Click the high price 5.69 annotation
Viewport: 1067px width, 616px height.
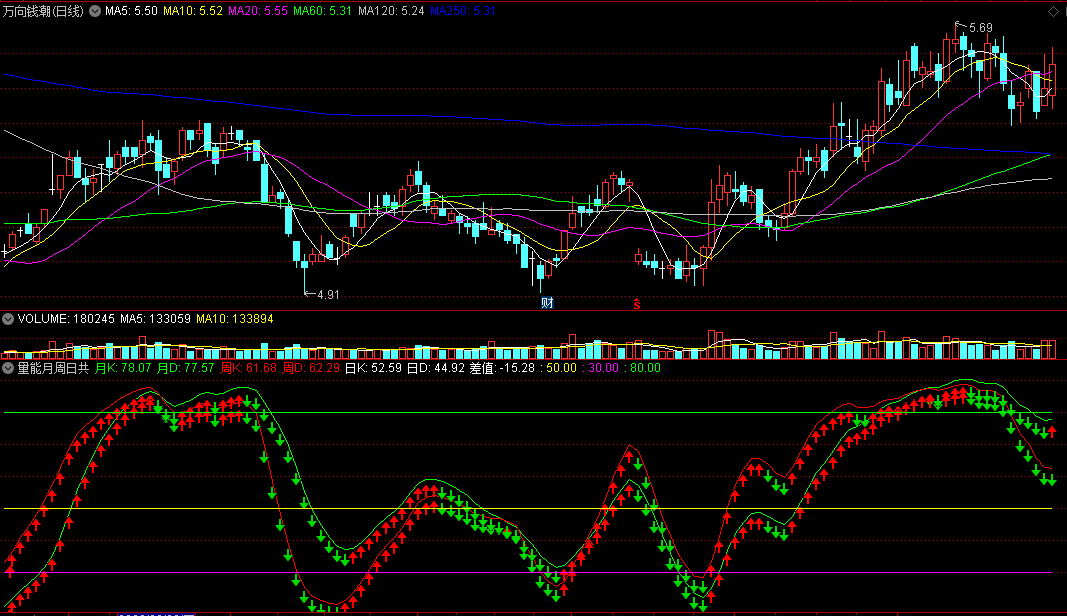tap(981, 28)
